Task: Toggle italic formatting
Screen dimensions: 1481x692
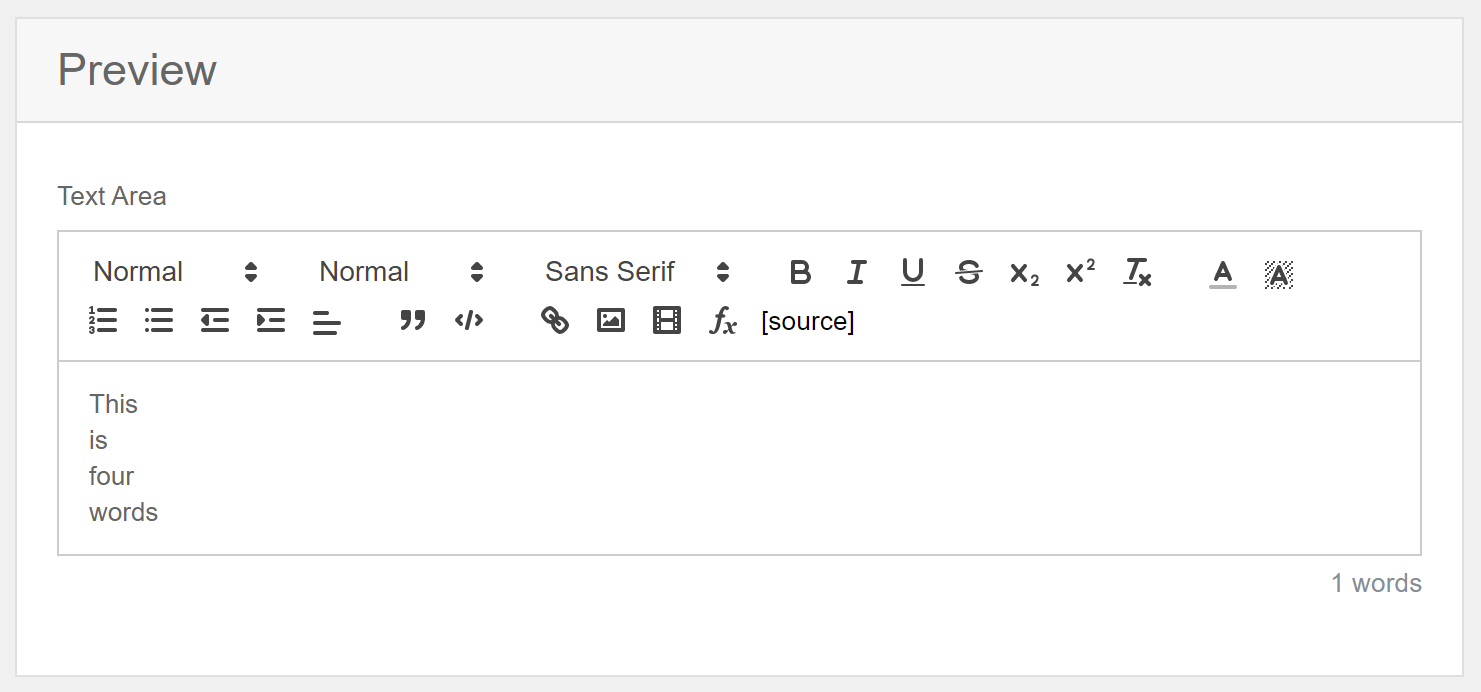Action: pyautogui.click(x=856, y=272)
